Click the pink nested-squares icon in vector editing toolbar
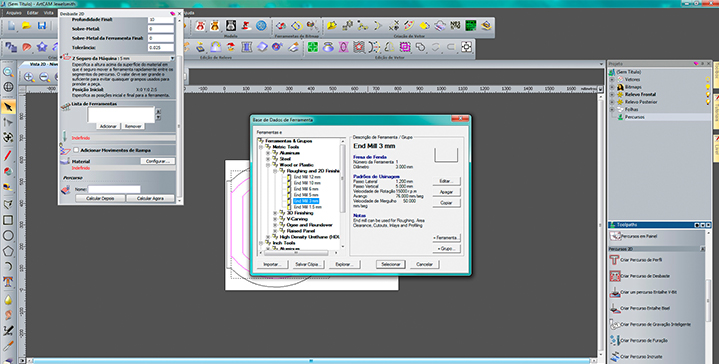 (x=405, y=47)
